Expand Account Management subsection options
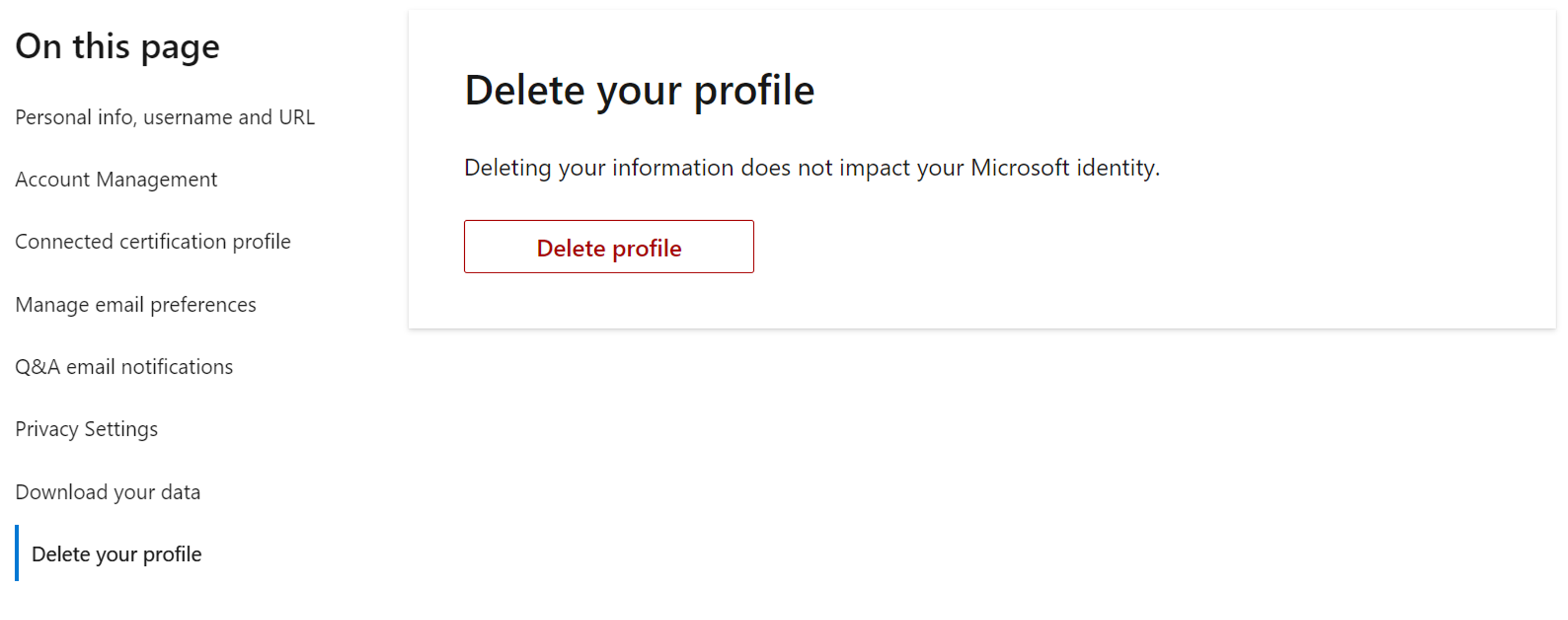The image size is (1568, 620). coord(116,179)
